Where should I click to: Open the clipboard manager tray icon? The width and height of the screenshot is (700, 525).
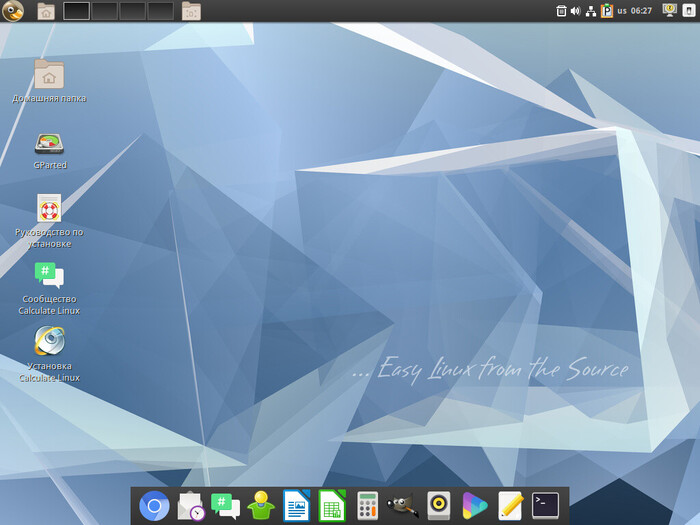pyautogui.click(x=606, y=11)
